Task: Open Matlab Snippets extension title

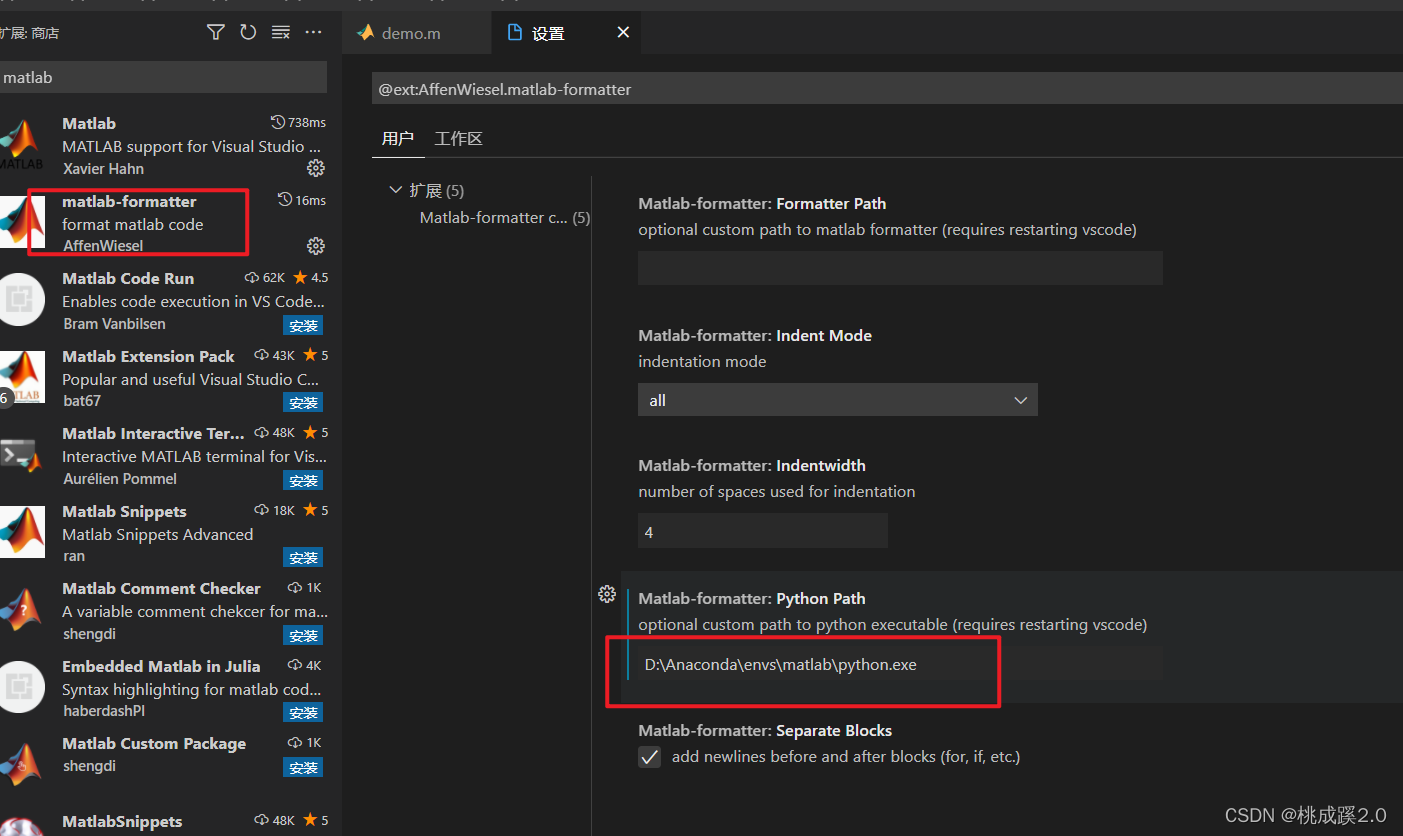Action: point(124,511)
